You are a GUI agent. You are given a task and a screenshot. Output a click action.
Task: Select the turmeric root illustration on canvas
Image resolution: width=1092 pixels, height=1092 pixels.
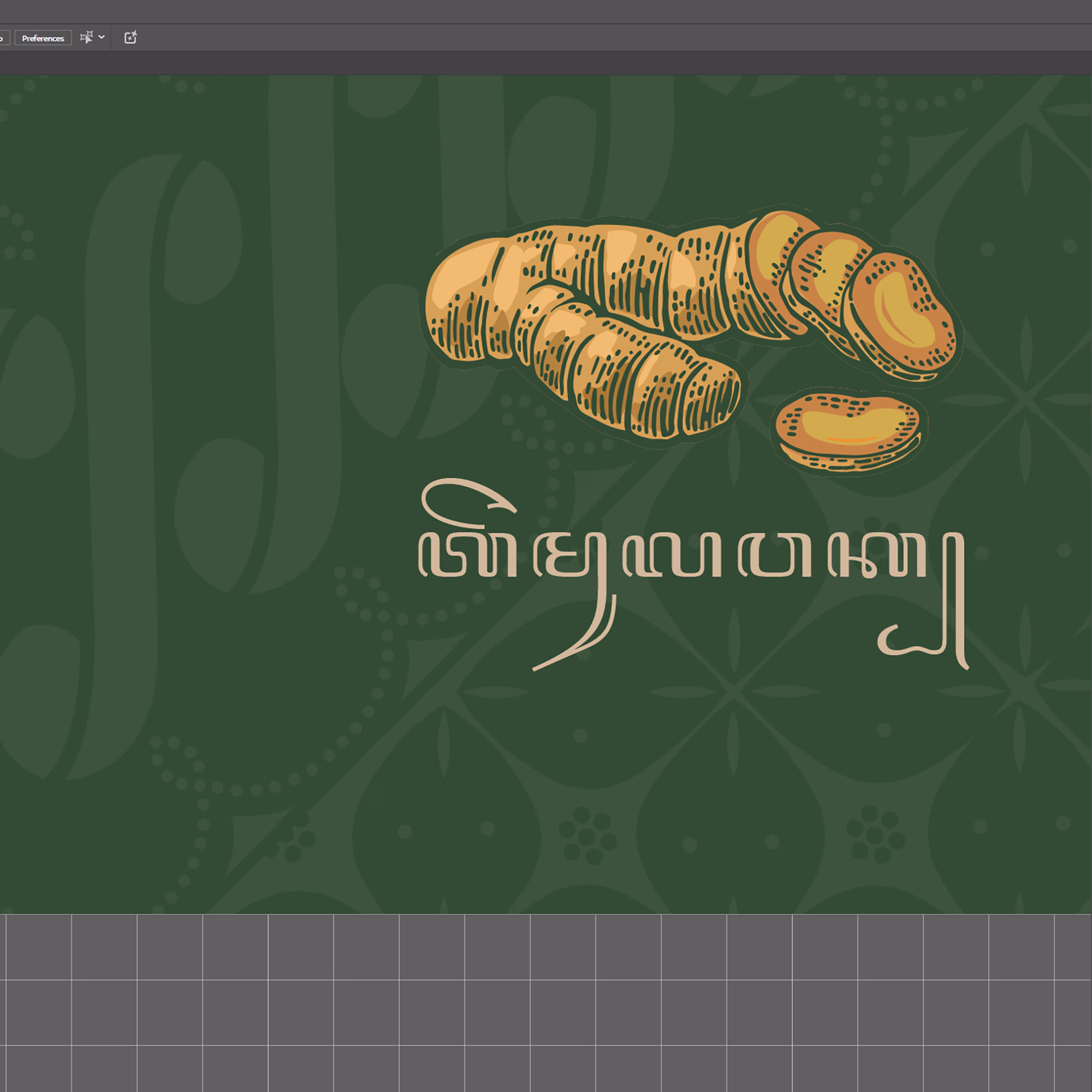pos(691,328)
